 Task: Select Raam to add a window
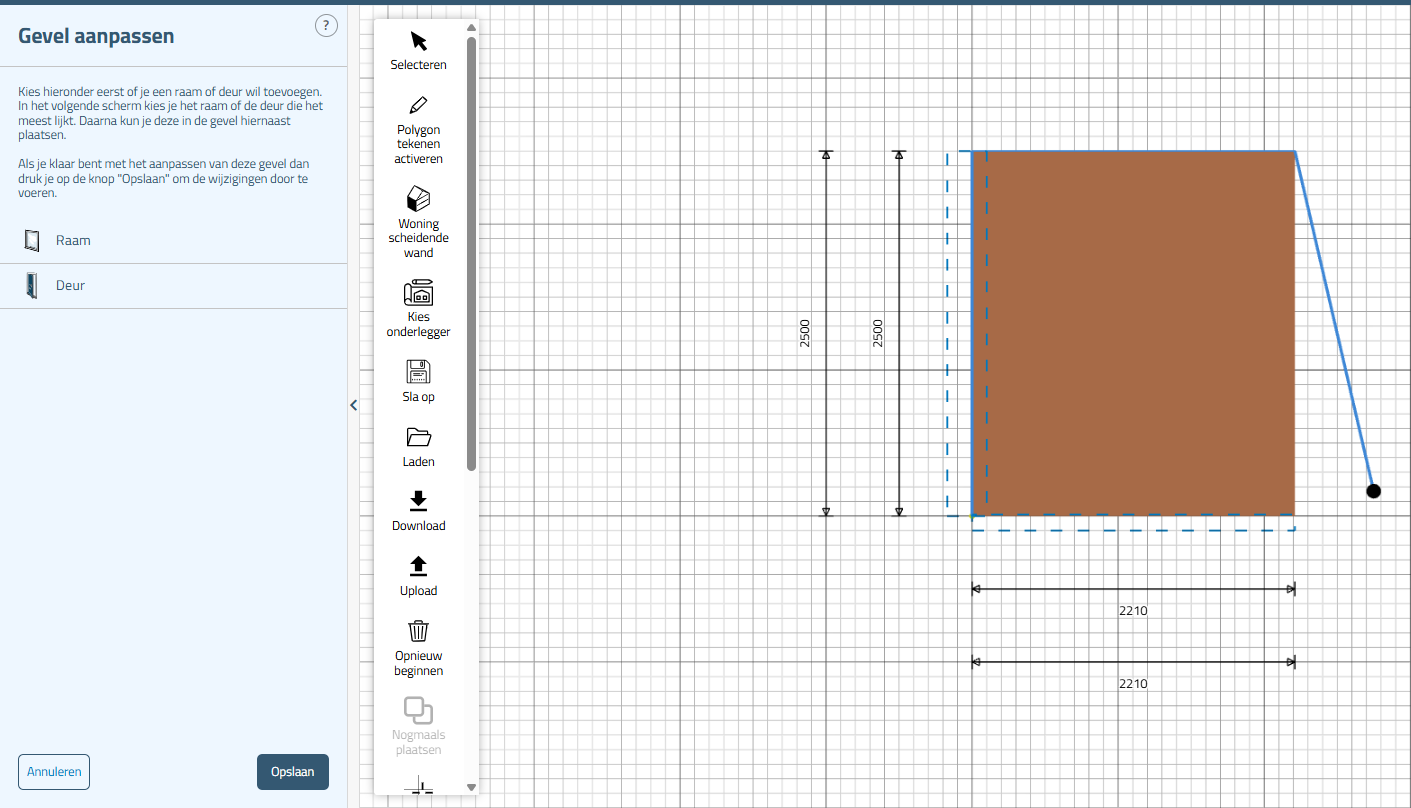coord(73,241)
